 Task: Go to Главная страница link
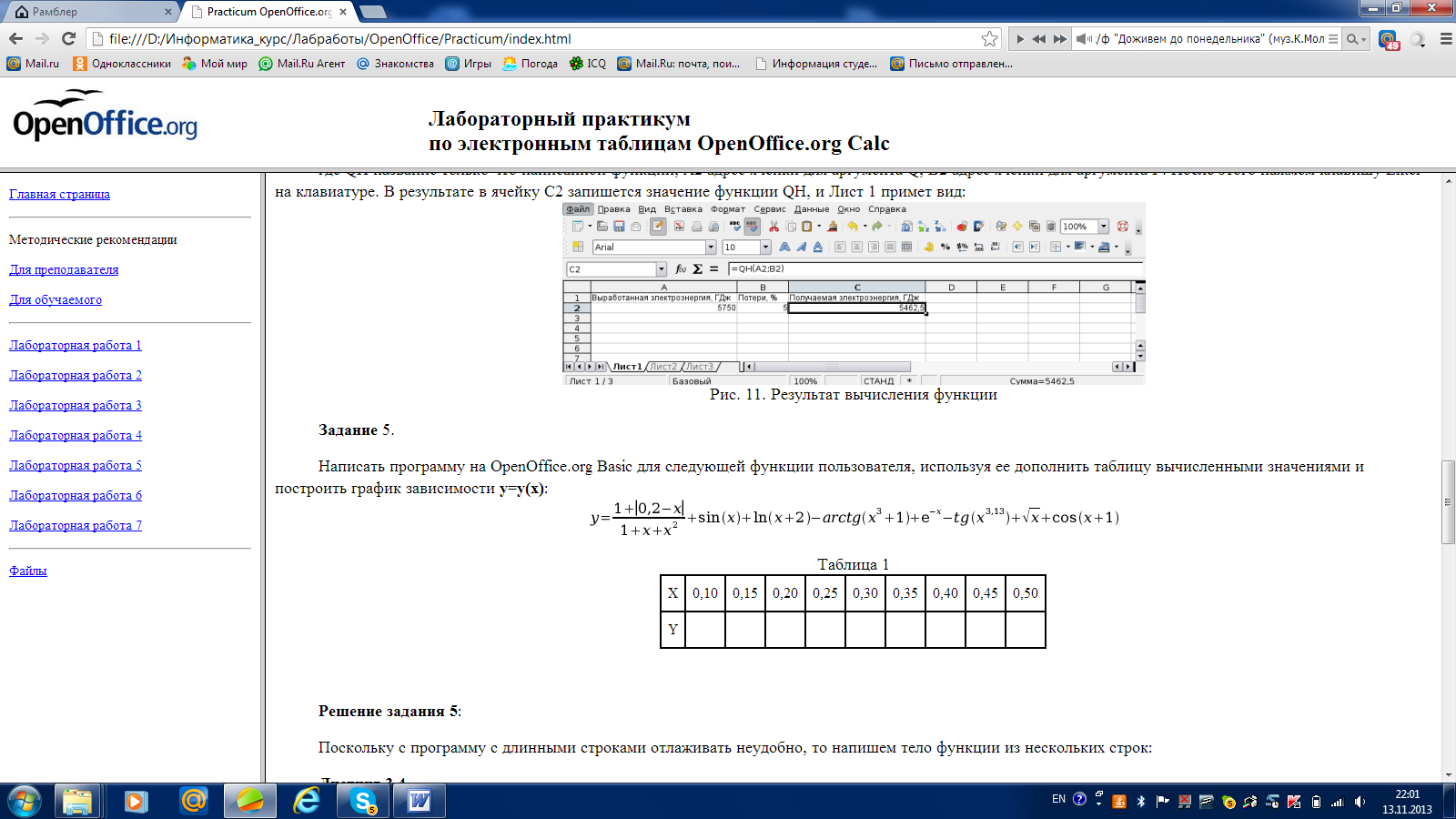pos(59,194)
